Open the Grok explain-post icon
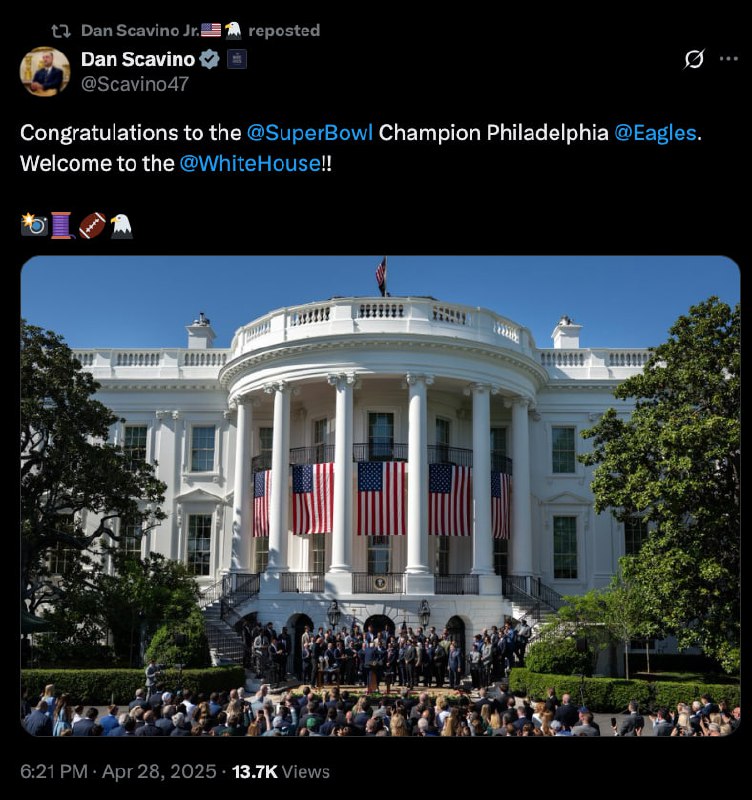Image resolution: width=752 pixels, height=800 pixels. coord(694,59)
